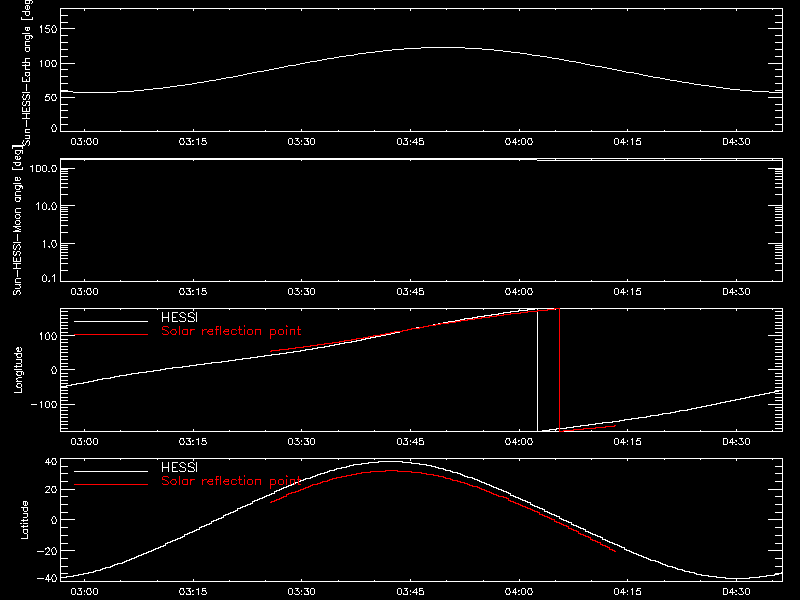
Task: Click 04:00 tick label under Moon angle plot
Action: (x=519, y=291)
